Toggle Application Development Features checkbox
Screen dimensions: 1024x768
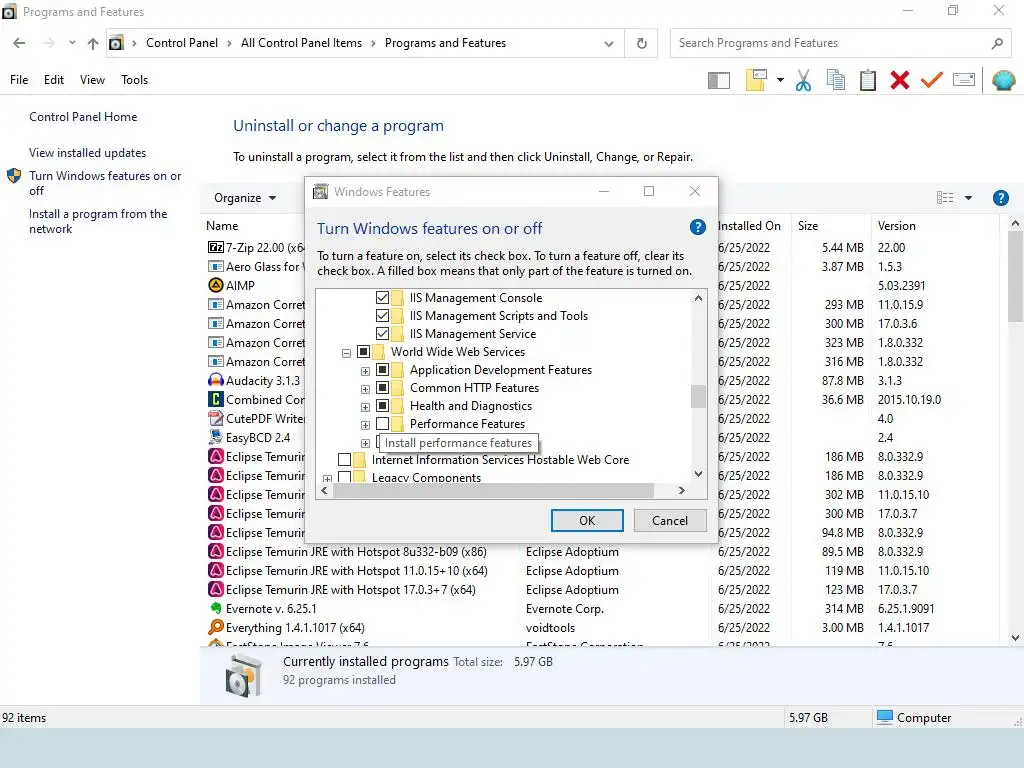tap(383, 370)
